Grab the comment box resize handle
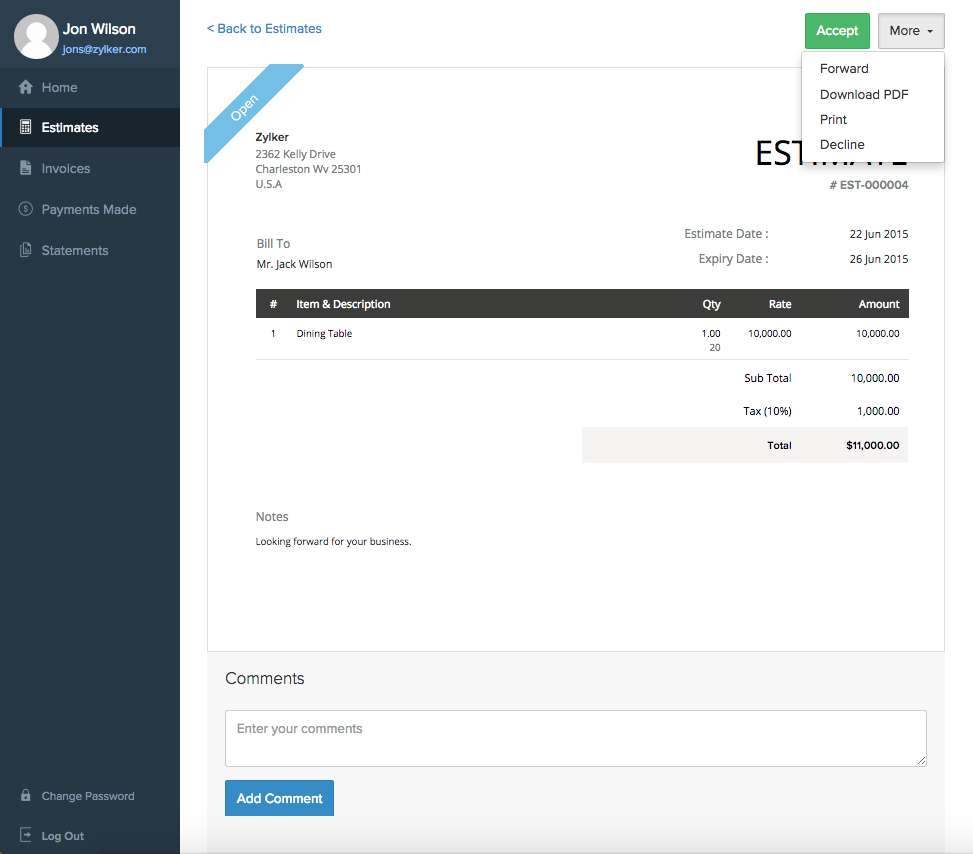The image size is (973, 854). tap(921, 761)
